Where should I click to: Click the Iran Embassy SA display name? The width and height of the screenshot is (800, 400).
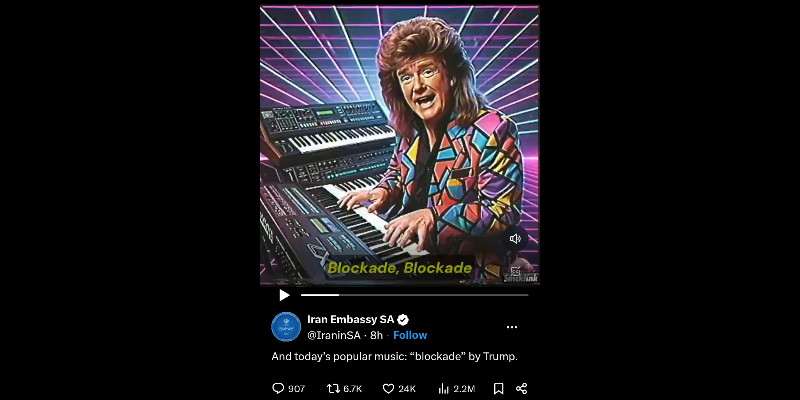[351, 320]
